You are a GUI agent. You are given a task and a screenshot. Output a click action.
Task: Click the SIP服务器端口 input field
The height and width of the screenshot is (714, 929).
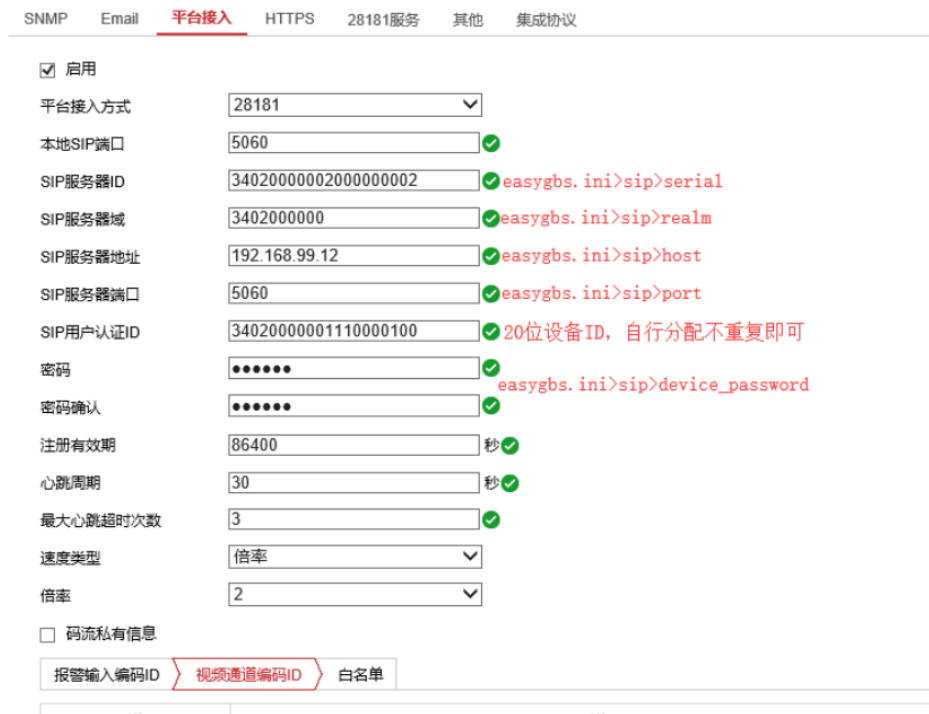pos(354,293)
